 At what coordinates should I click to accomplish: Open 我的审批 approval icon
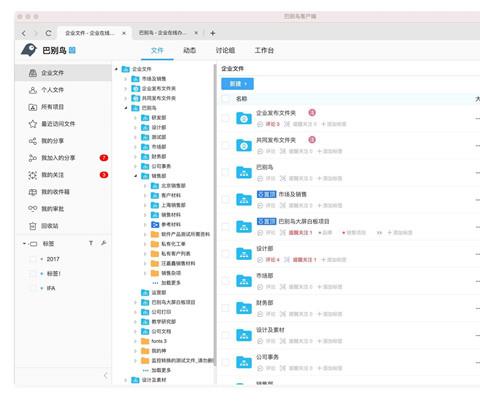pyautogui.click(x=33, y=209)
